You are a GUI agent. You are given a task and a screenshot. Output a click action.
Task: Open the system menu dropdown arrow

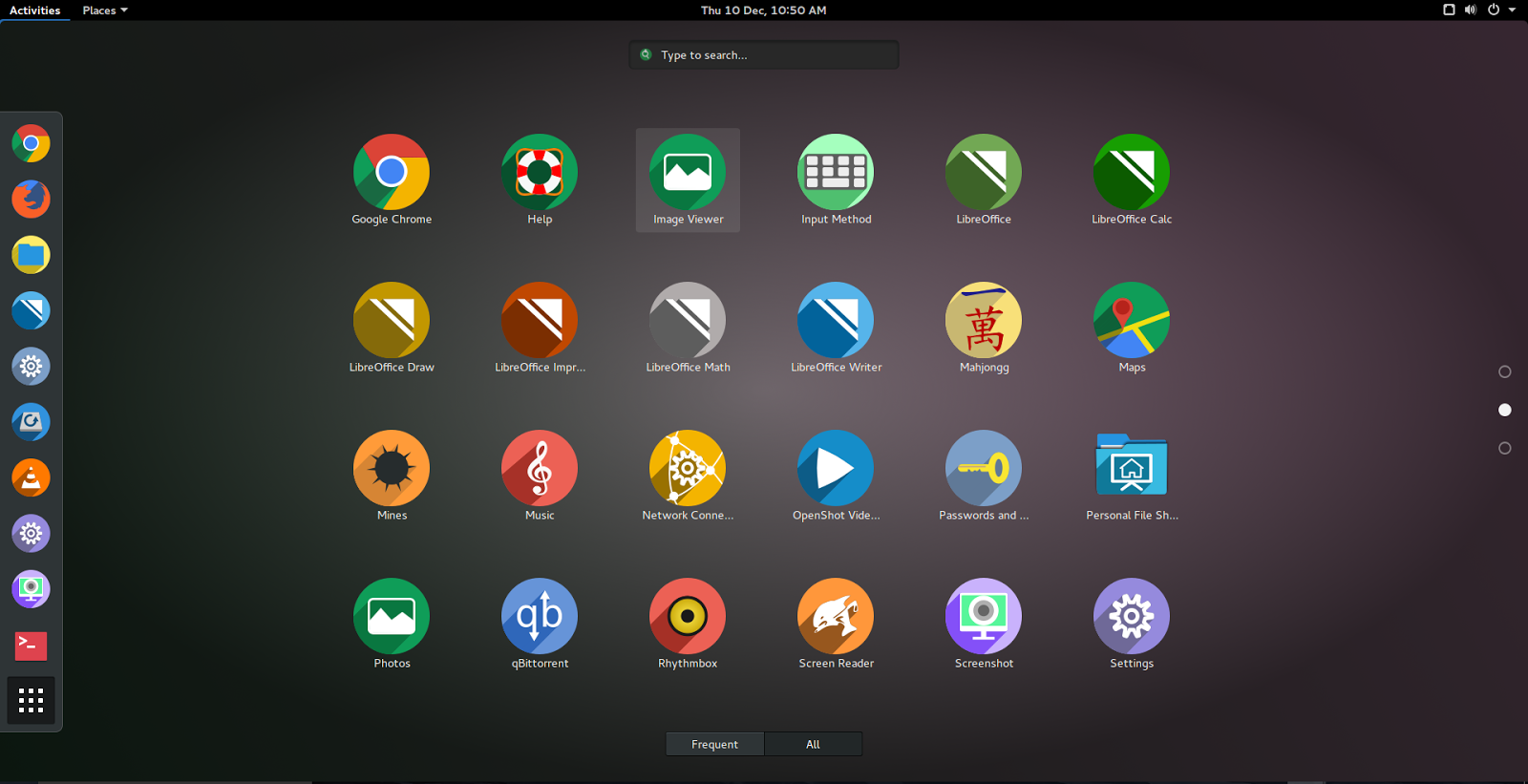tap(1512, 10)
